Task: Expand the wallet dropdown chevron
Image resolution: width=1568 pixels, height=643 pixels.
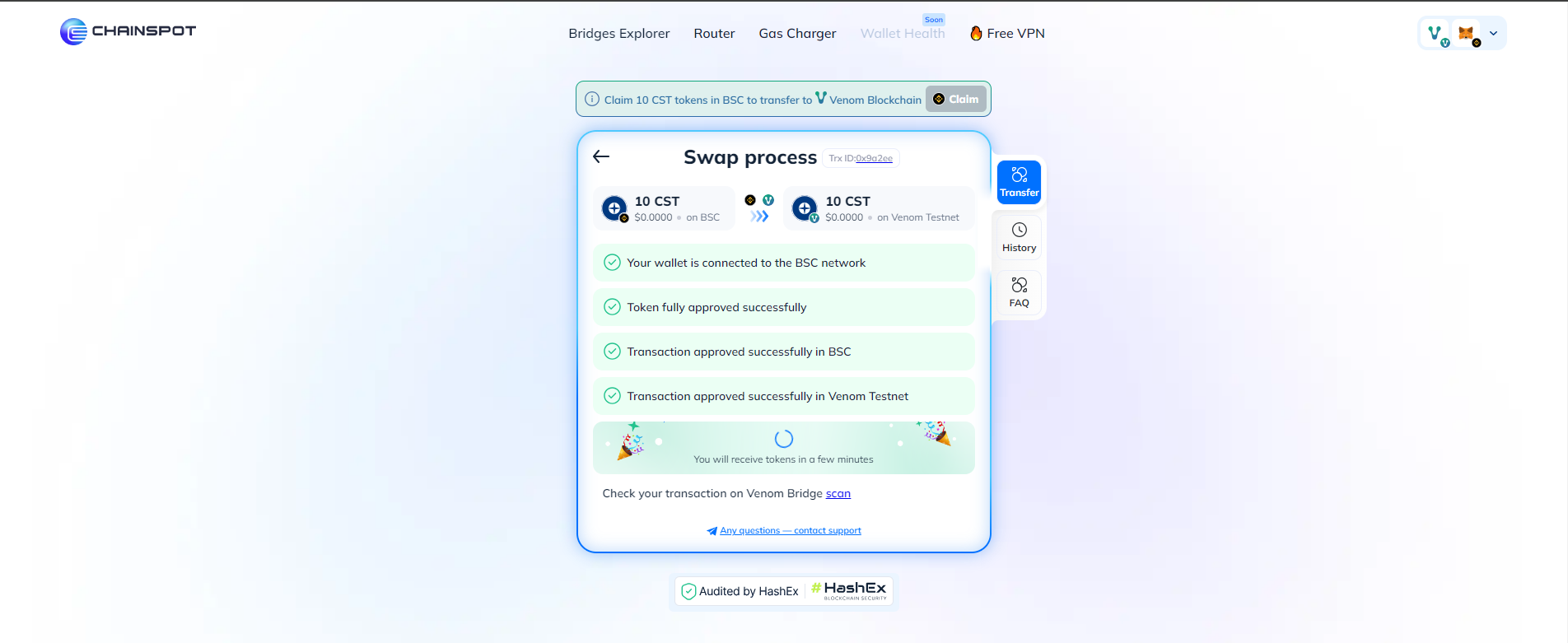Action: pyautogui.click(x=1493, y=34)
